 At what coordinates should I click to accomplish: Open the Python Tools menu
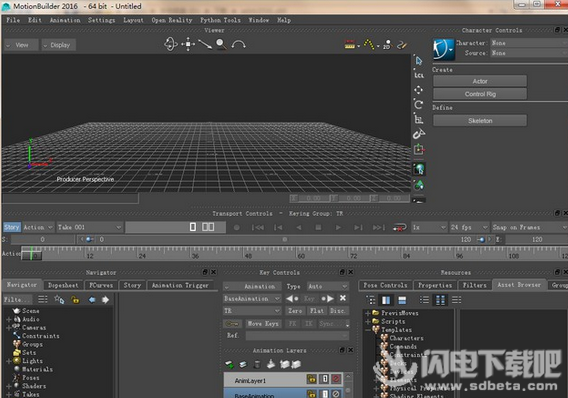click(x=220, y=20)
